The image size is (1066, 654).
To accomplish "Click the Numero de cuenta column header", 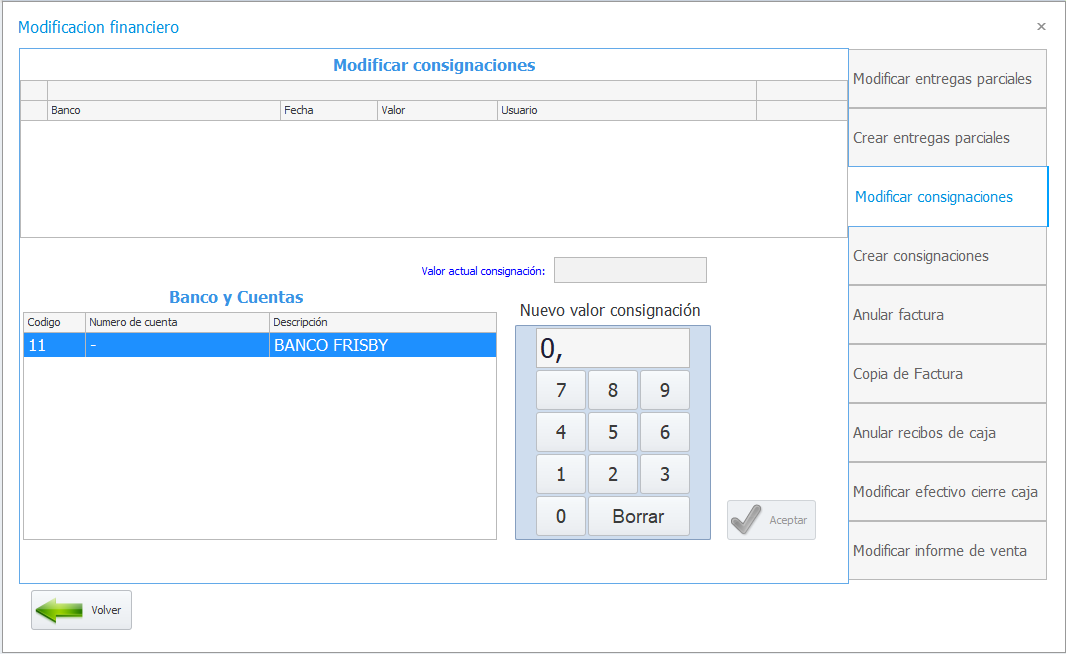I will (177, 322).
